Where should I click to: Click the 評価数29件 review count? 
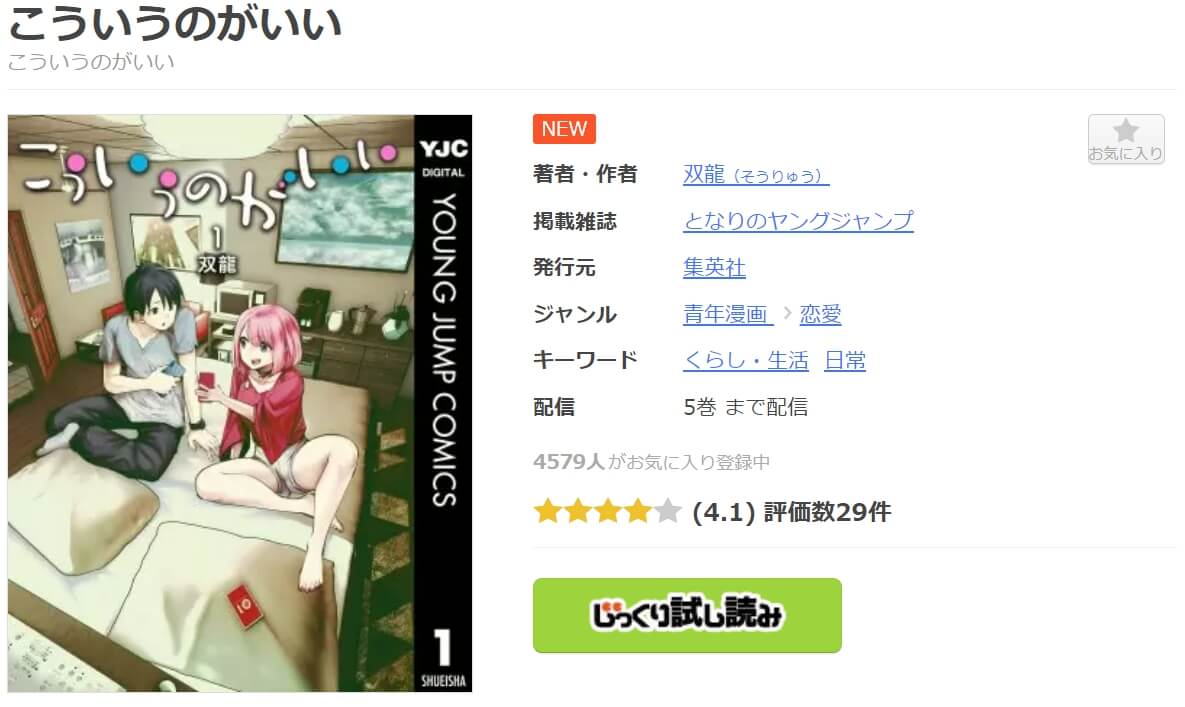pyautogui.click(x=828, y=512)
